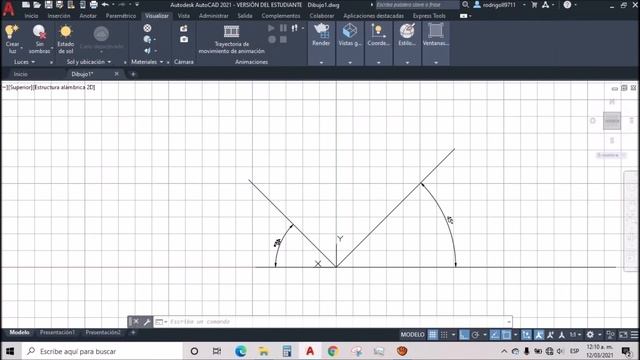640x360 pixels.
Task: Open the status bar customization menu icon
Action: click(x=634, y=335)
